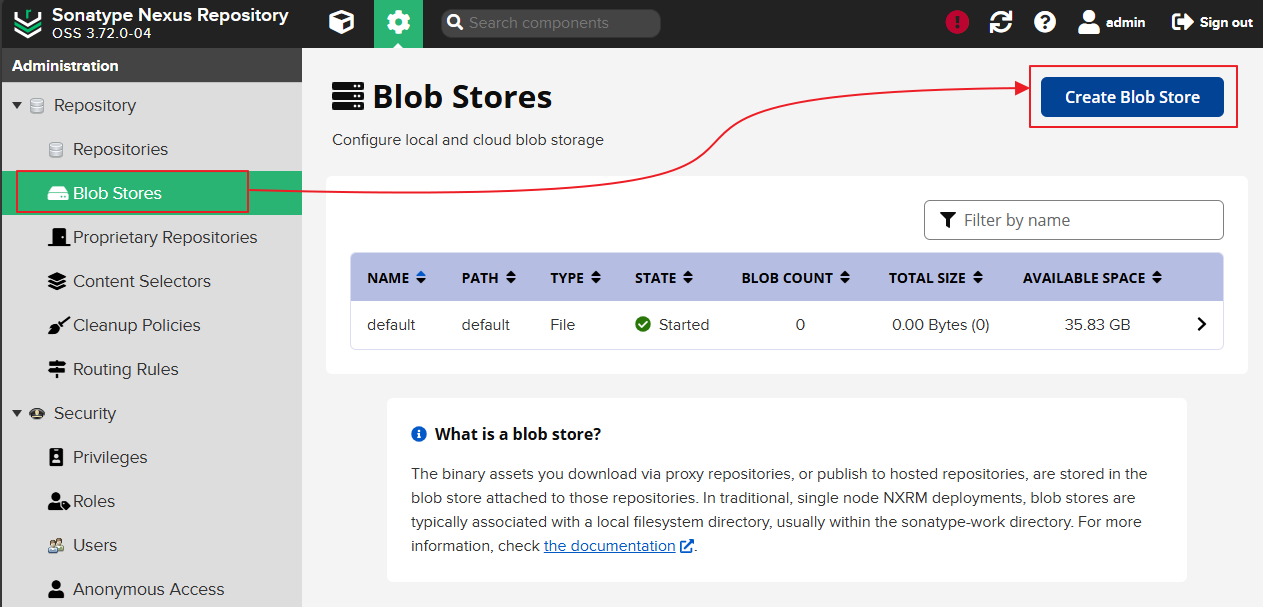Sort table by STATE column
The height and width of the screenshot is (607, 1263).
pyautogui.click(x=665, y=278)
